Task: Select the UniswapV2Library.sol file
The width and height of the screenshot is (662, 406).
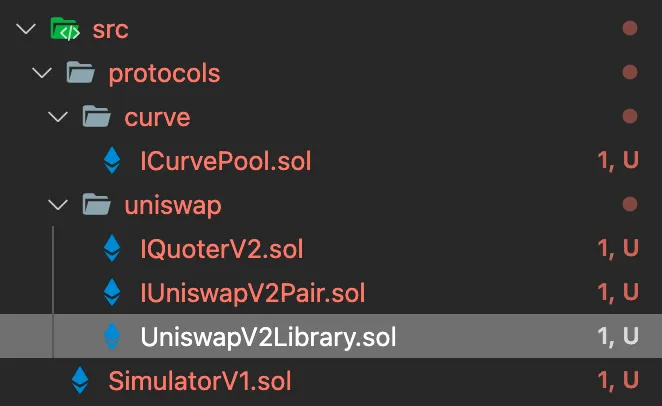Action: point(268,337)
